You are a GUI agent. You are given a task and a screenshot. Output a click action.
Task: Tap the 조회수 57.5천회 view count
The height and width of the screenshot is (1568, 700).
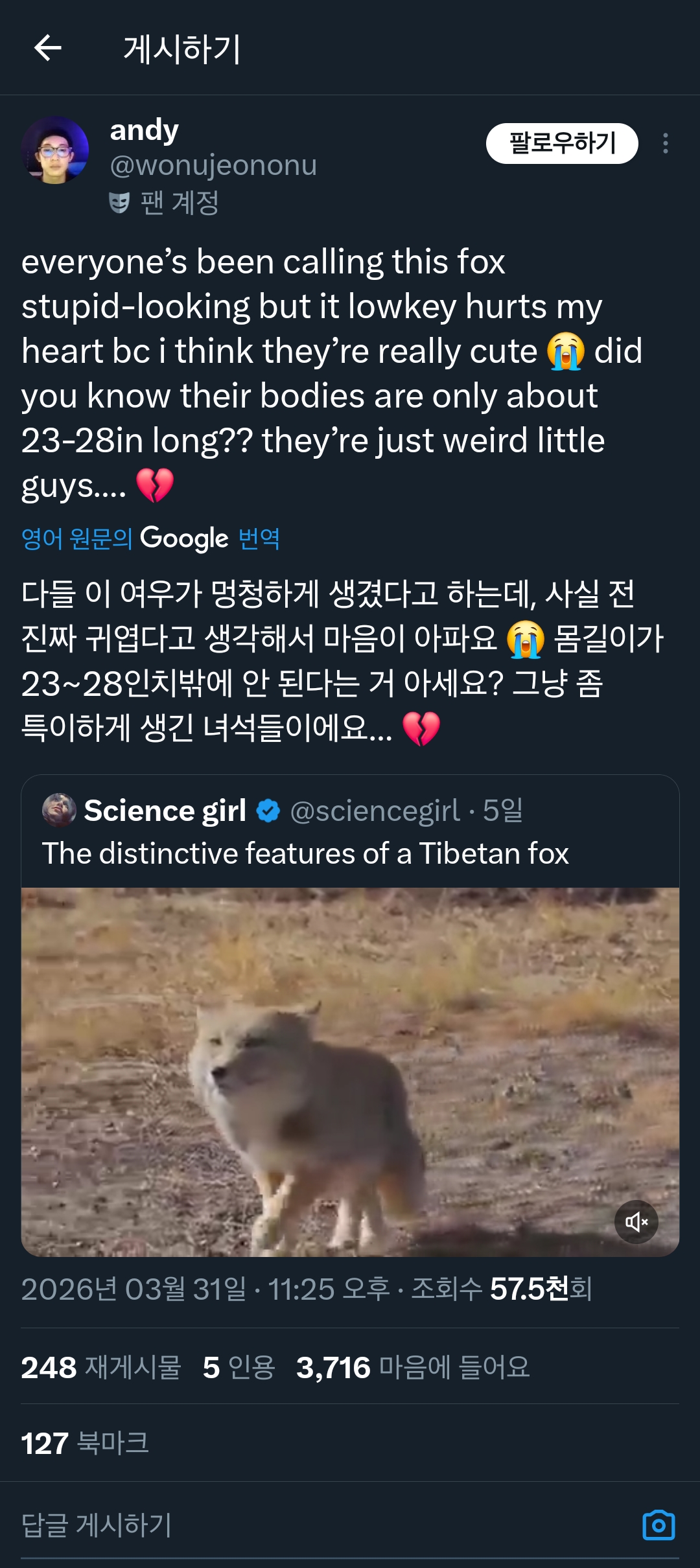(502, 1289)
